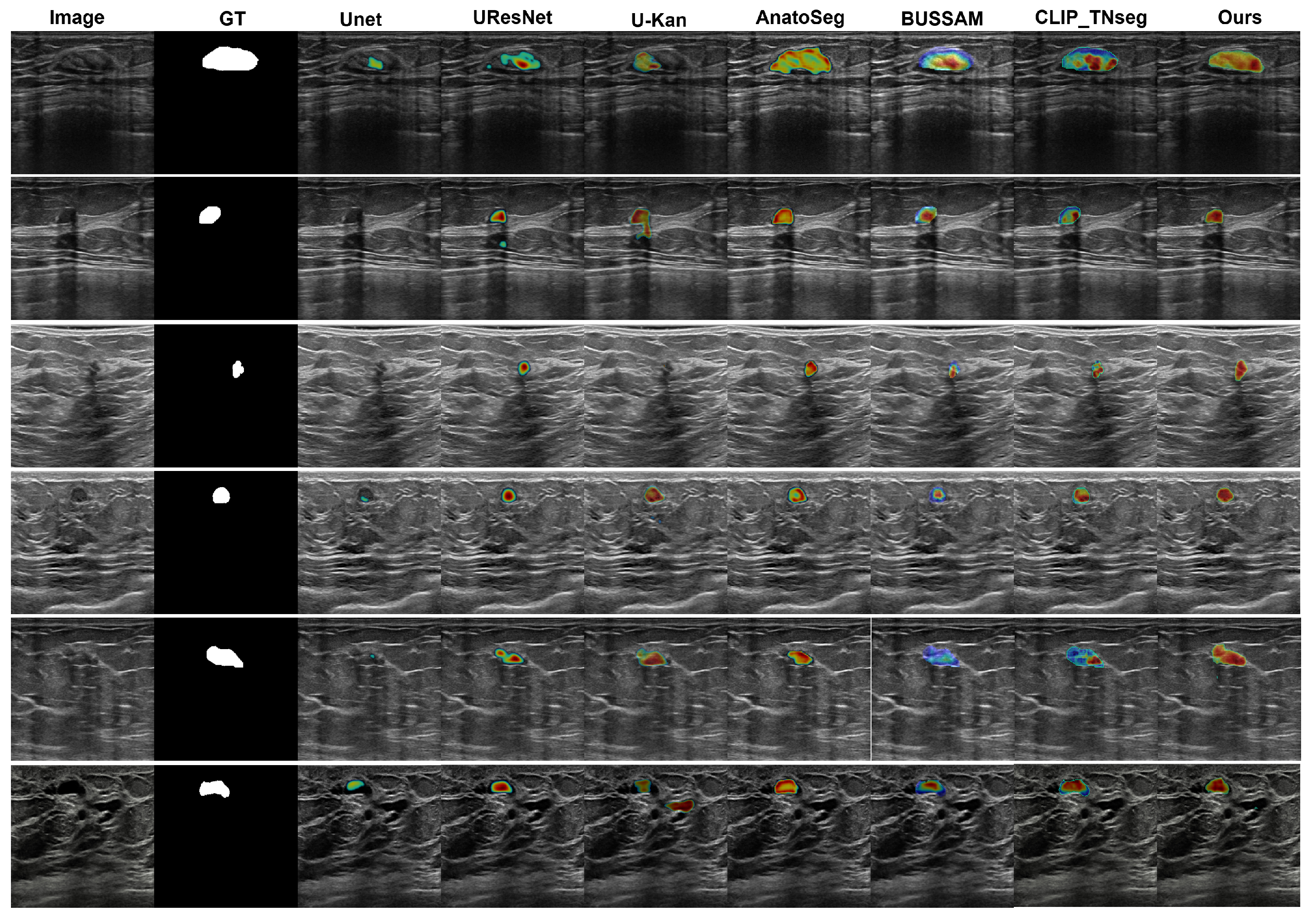The height and width of the screenshot is (924, 1316).
Task: Click the 'Ours' column label
Action: tap(1239, 17)
